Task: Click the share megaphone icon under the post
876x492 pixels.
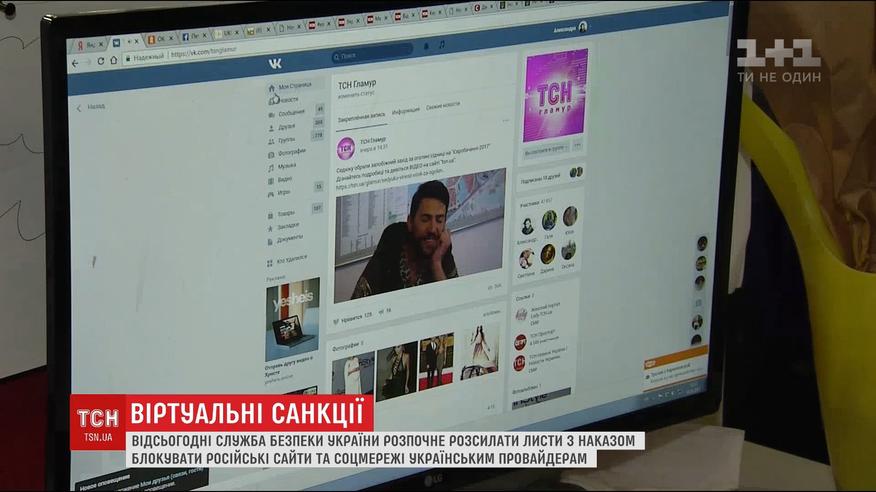Action: tap(382, 312)
